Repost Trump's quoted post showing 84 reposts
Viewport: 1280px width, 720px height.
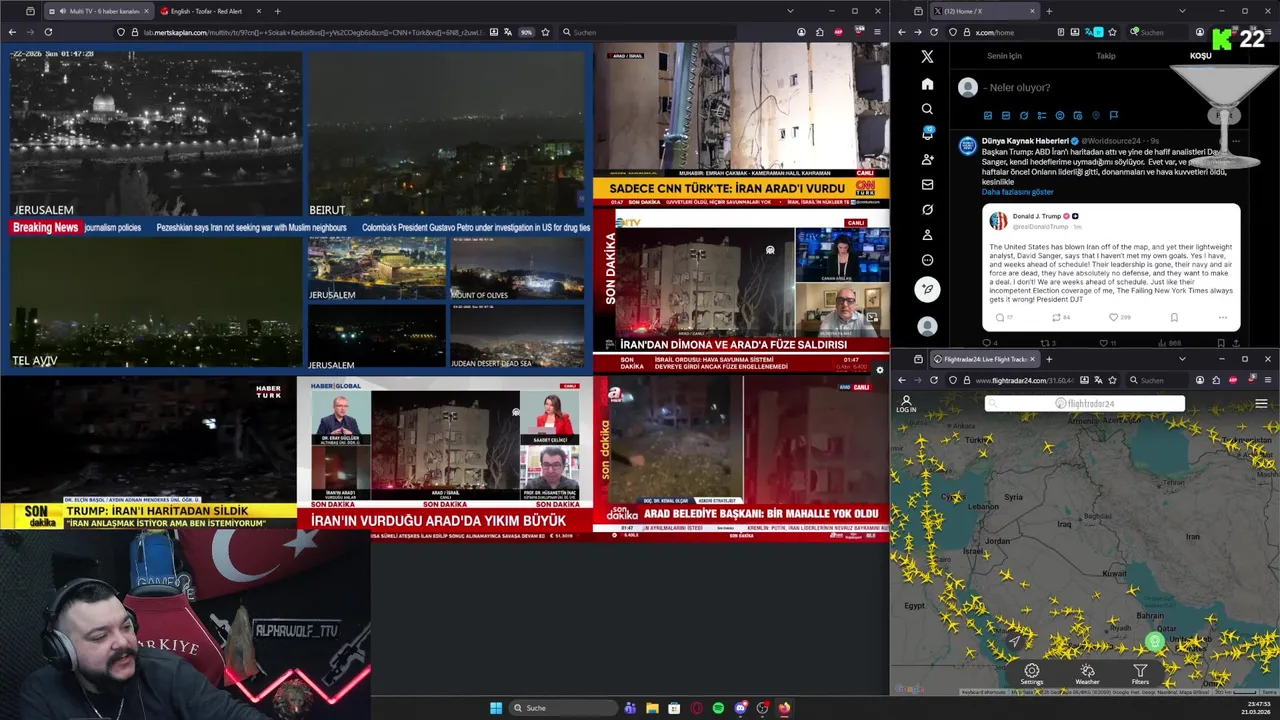click(x=1056, y=317)
